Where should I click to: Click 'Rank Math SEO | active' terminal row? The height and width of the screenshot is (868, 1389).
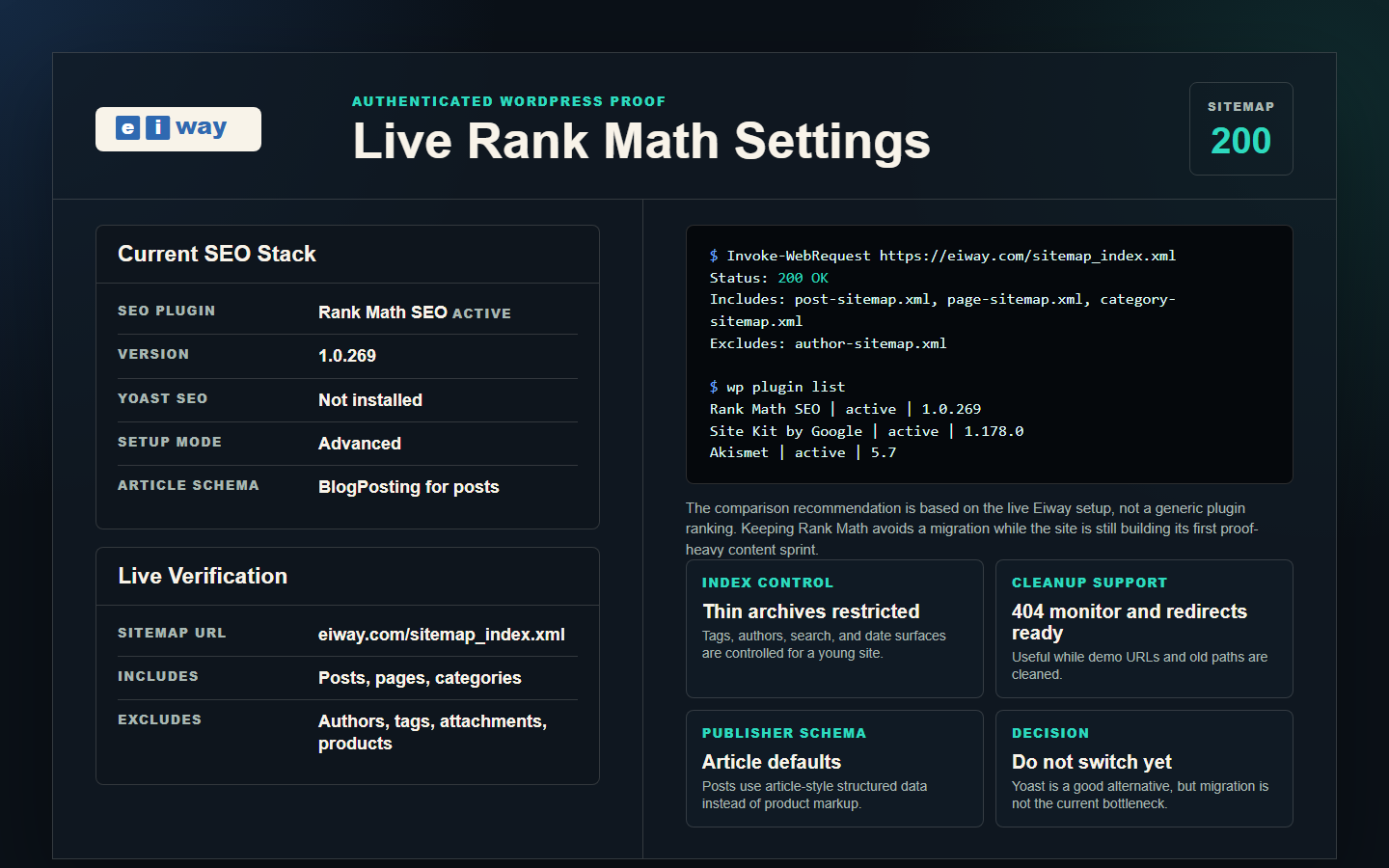click(845, 409)
